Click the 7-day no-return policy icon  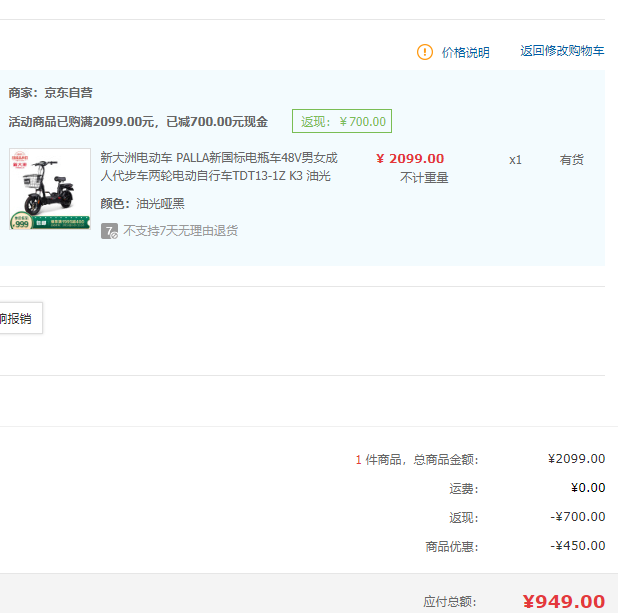tap(109, 231)
